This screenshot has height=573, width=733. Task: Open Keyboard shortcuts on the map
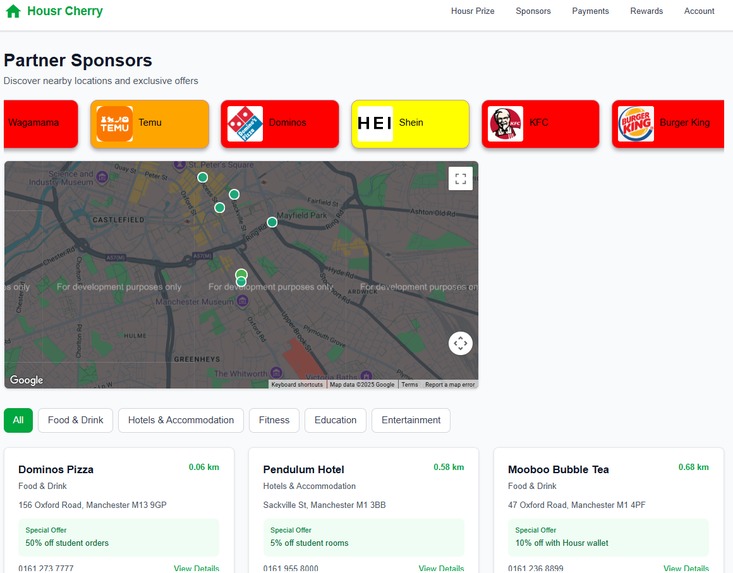297,385
